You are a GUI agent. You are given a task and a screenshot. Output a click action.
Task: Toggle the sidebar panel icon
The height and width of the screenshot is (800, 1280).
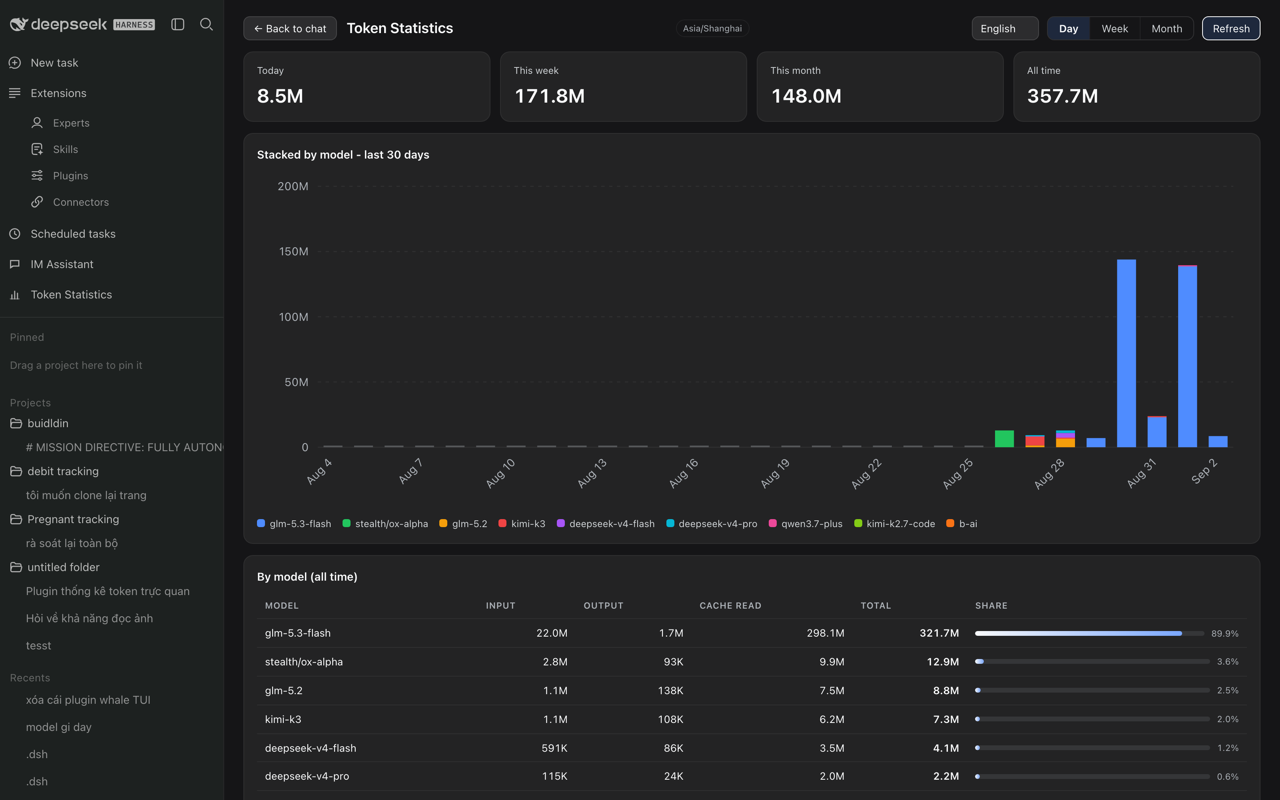[178, 24]
